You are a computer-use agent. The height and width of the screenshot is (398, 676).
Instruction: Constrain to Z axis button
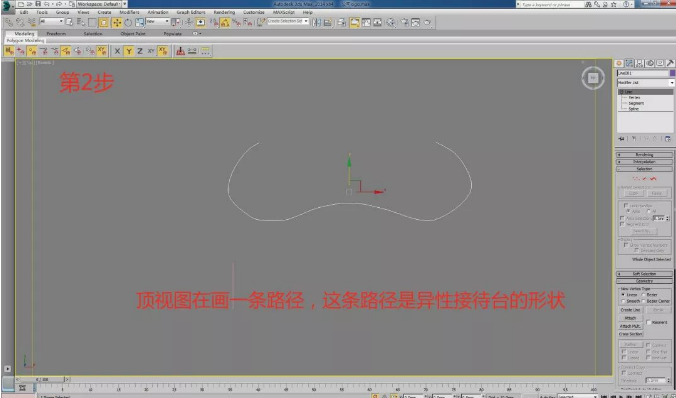tap(140, 51)
